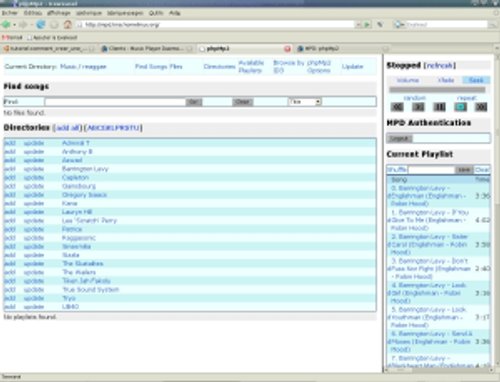Click the Clear link in Current Playlist
The image size is (500, 382).
click(482, 170)
